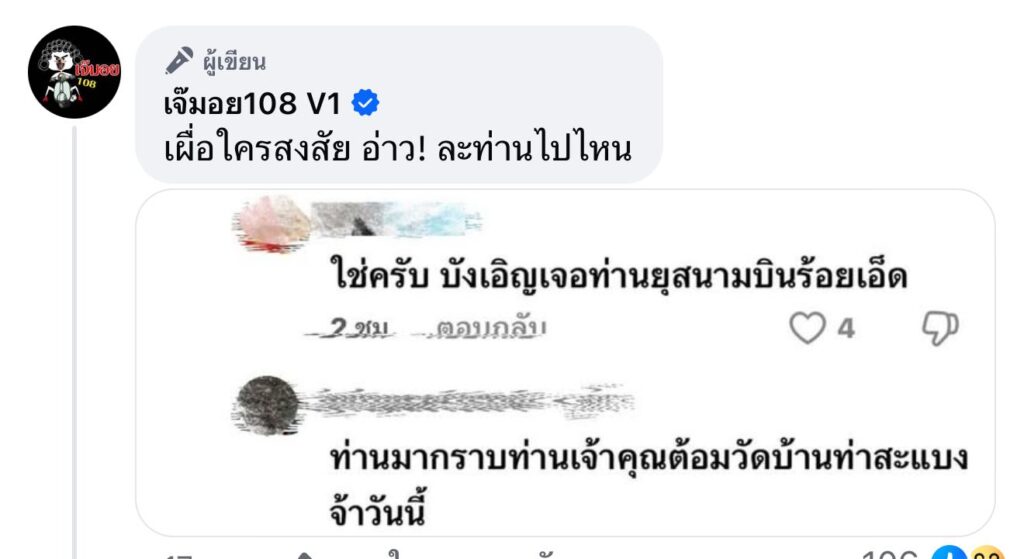This screenshot has width=1024, height=559.
Task: Click the blue verified checkmark badge
Action: 365,103
